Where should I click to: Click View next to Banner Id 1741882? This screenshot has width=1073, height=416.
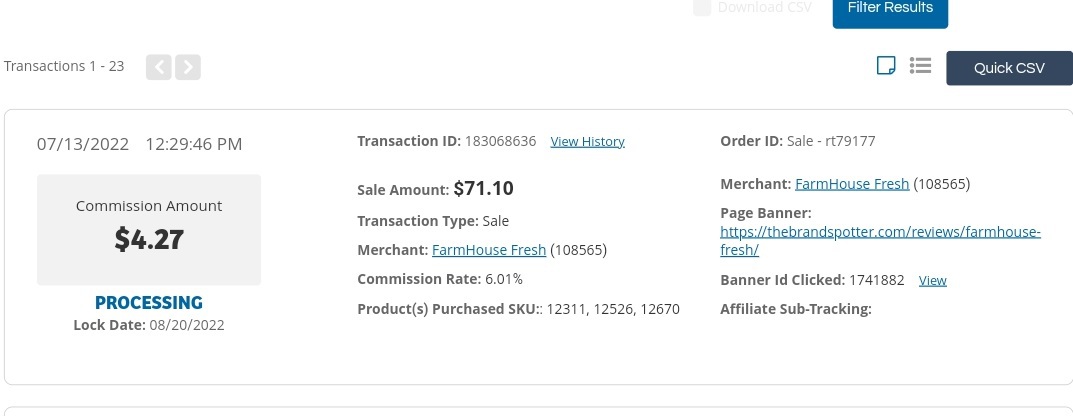(933, 281)
